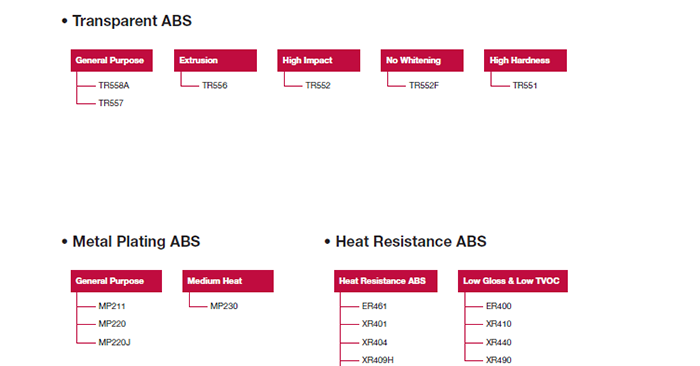700x366 pixels.
Task: Click the Heat Resistance ABS red box
Action: point(386,281)
